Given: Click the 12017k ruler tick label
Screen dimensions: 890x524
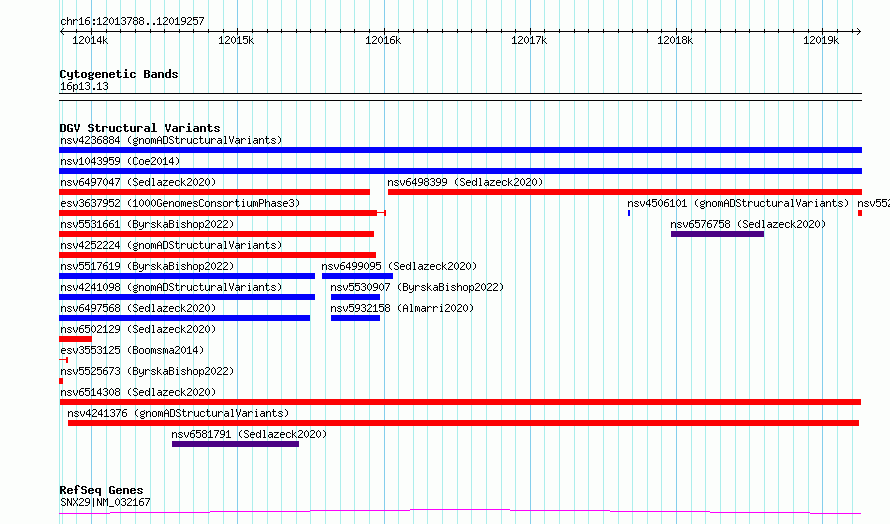Looking at the screenshot, I should 529,40.
